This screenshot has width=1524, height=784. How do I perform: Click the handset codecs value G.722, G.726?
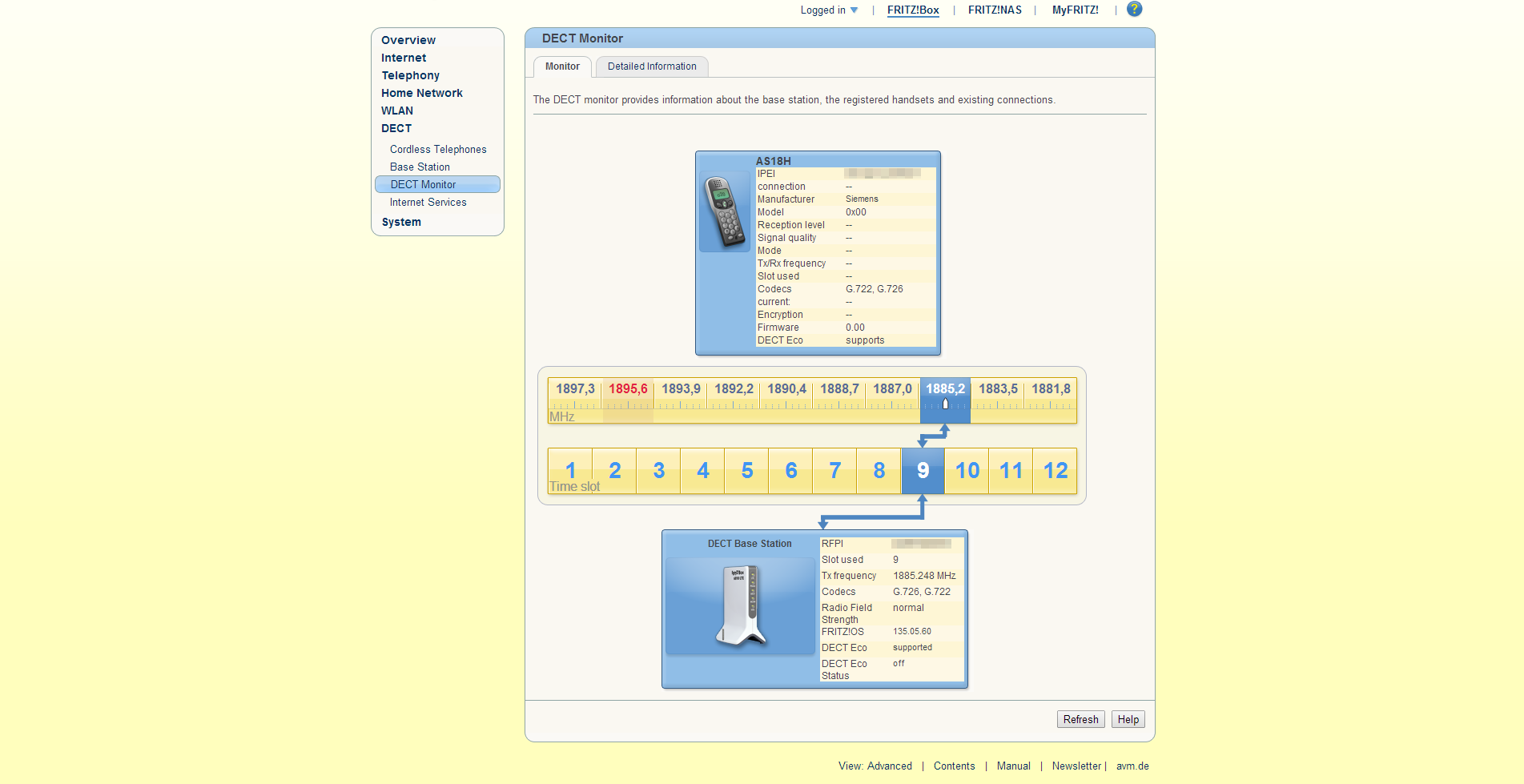[874, 289]
